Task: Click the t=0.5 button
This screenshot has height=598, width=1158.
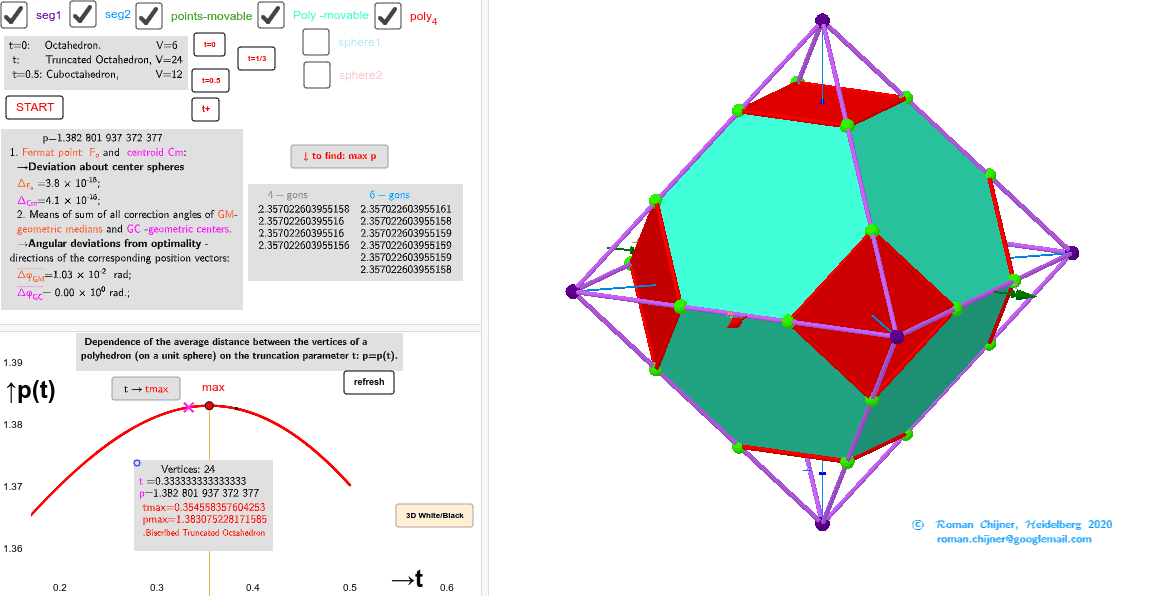Action: coord(210,80)
